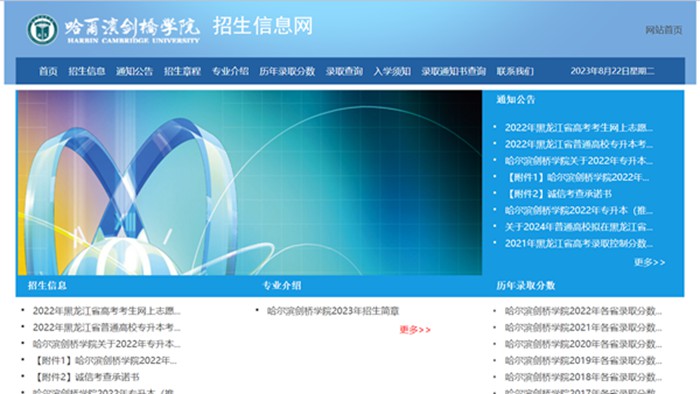
Task: Click the 通知公告 sidebar panel heading
Action: coord(516,100)
